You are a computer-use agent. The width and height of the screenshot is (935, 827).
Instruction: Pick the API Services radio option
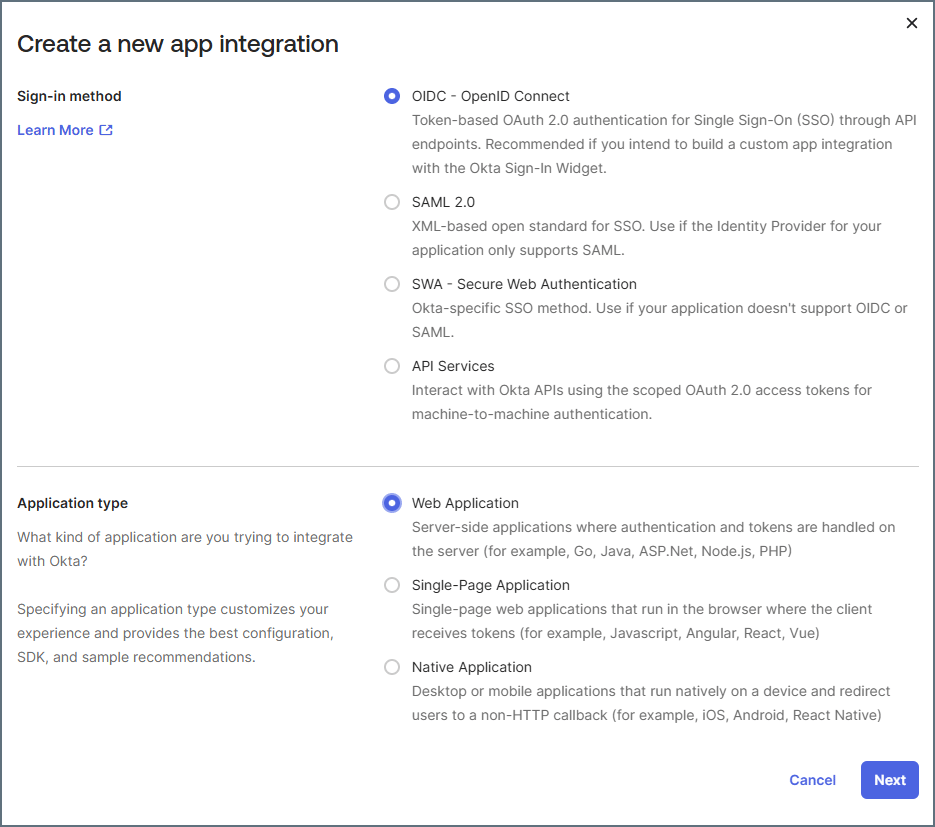point(392,366)
